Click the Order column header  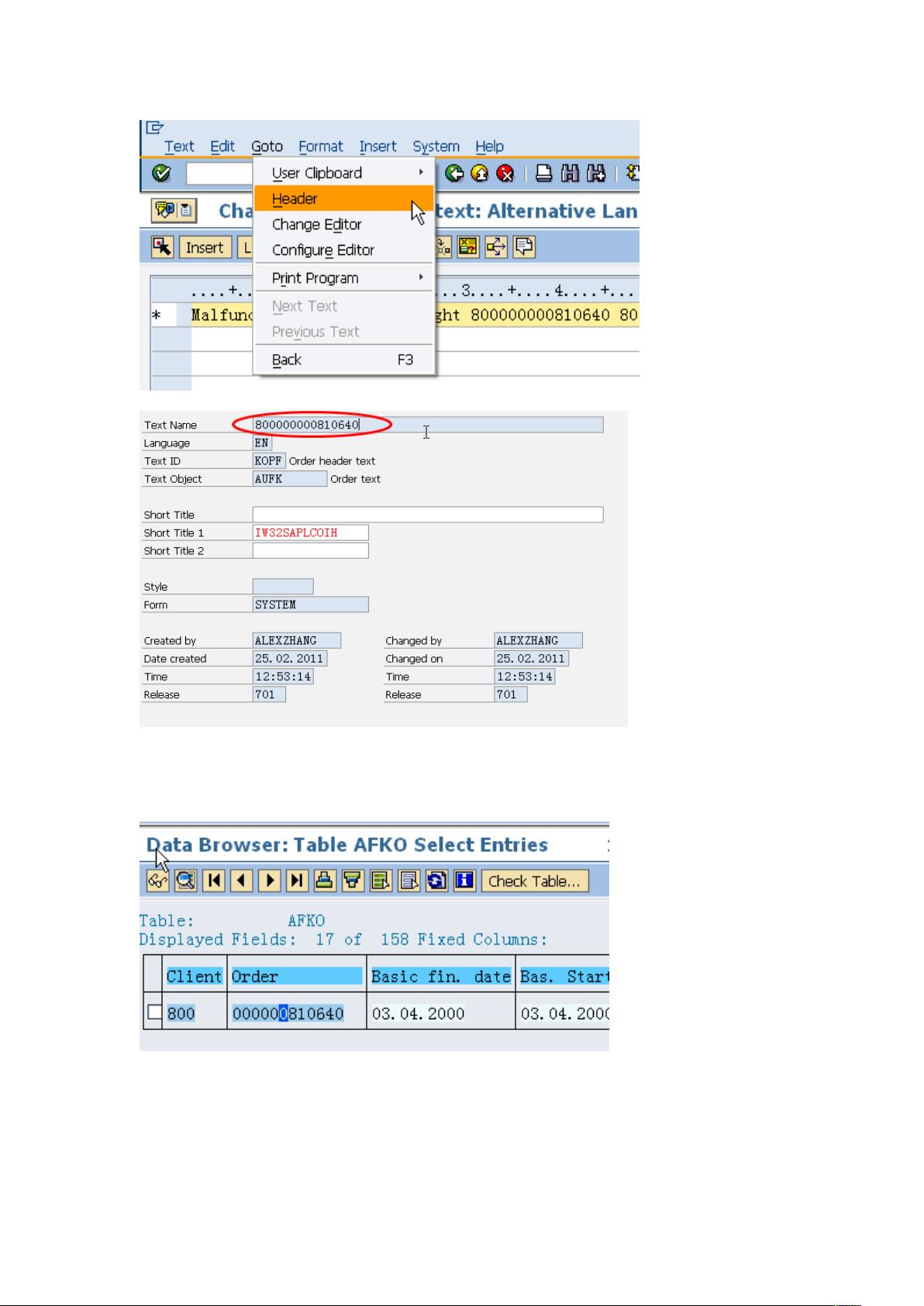click(297, 977)
